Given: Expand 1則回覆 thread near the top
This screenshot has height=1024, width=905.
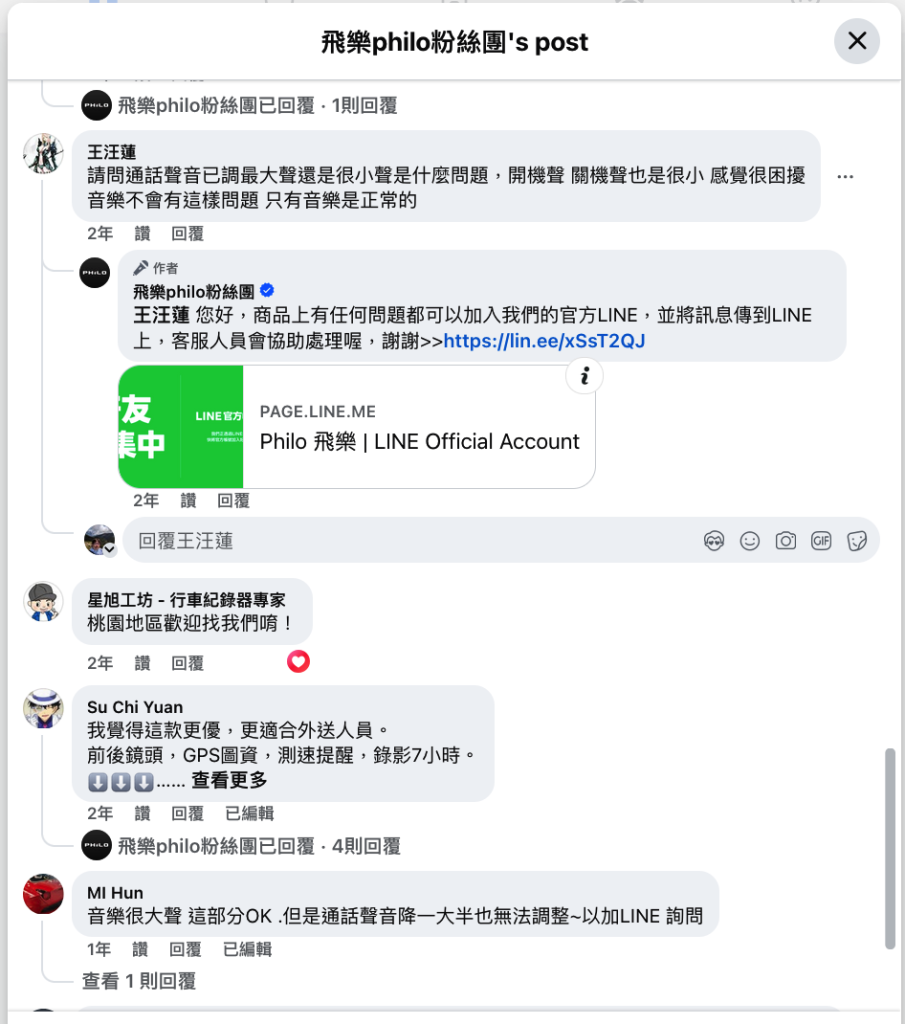Looking at the screenshot, I should pos(257,105).
